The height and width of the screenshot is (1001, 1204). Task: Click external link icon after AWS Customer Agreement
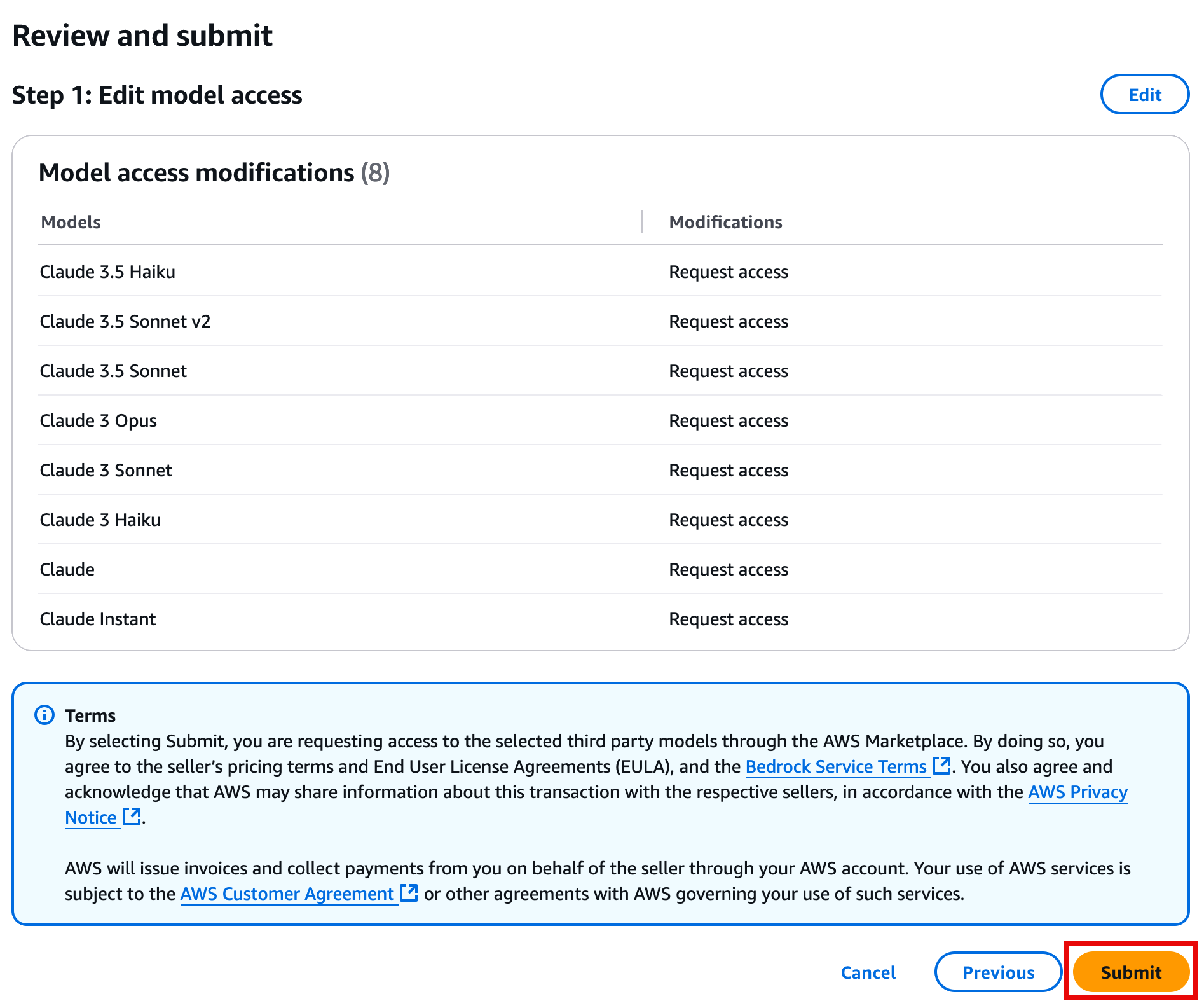409,893
